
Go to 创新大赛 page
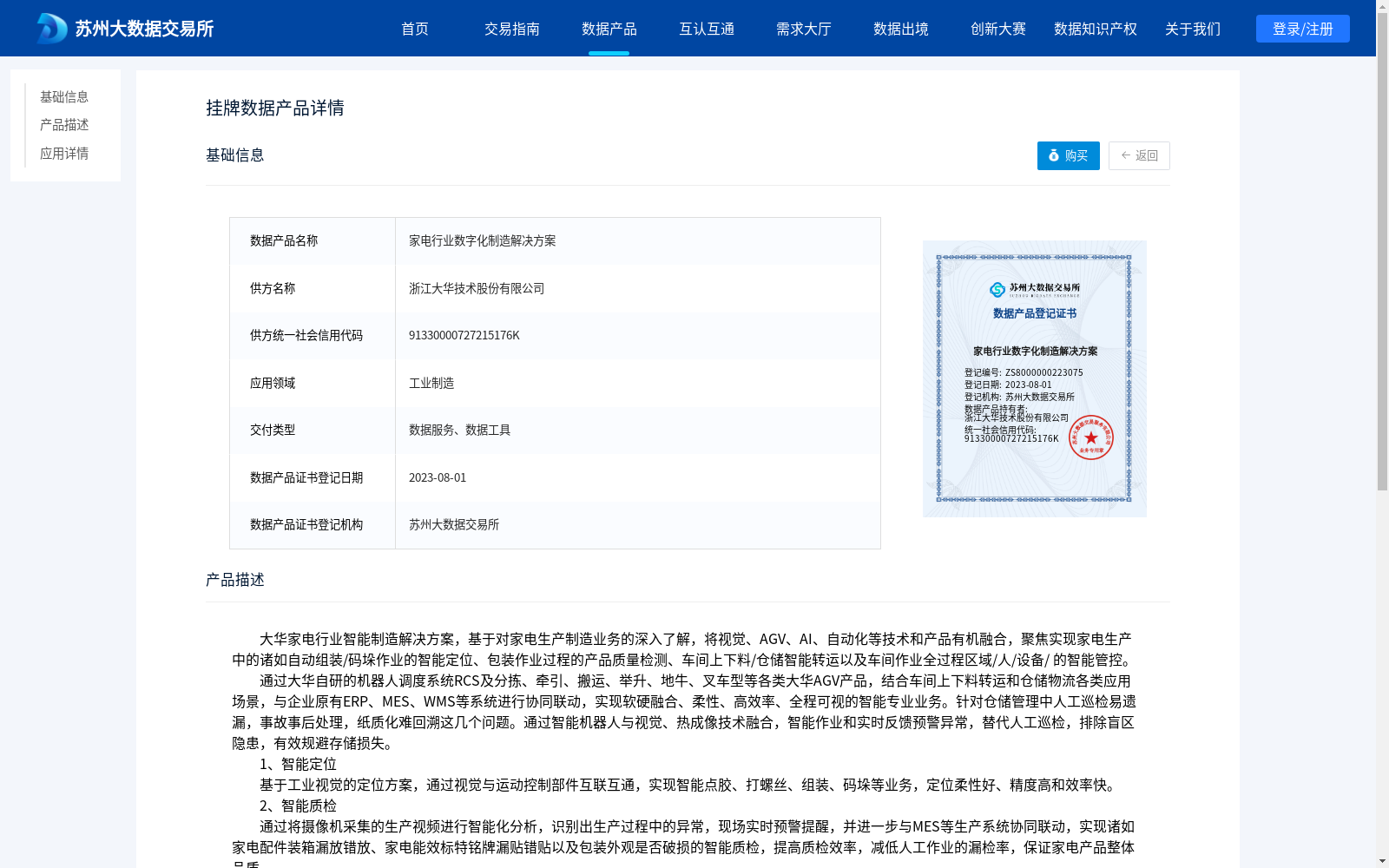(x=998, y=29)
